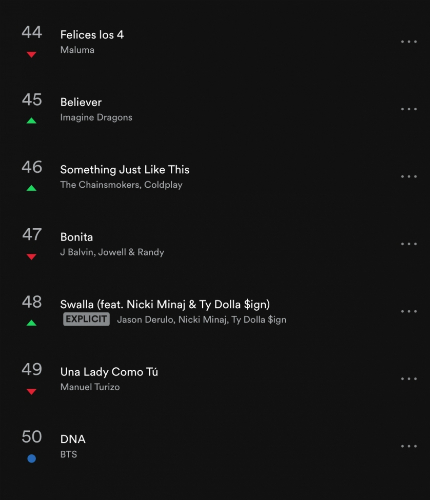Open artist Imagine Dragons
Viewport: 430px width, 500px height.
coord(96,117)
